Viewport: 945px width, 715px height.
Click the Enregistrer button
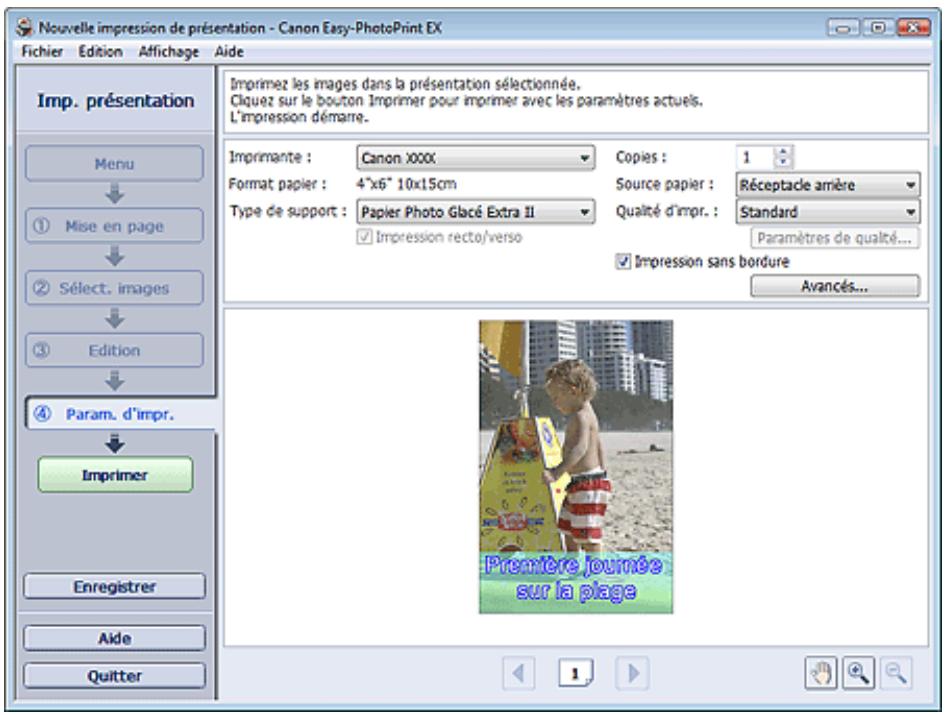click(x=115, y=587)
